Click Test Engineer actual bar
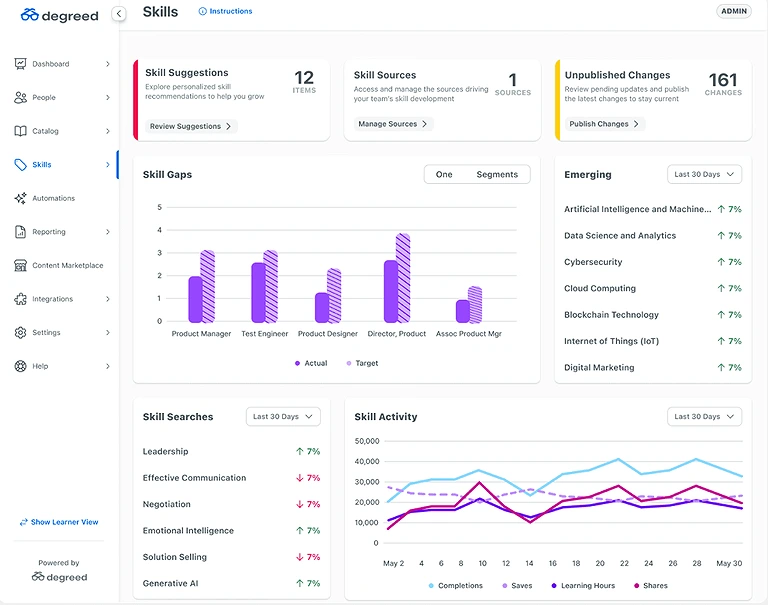This screenshot has width=768, height=605. tap(258, 293)
